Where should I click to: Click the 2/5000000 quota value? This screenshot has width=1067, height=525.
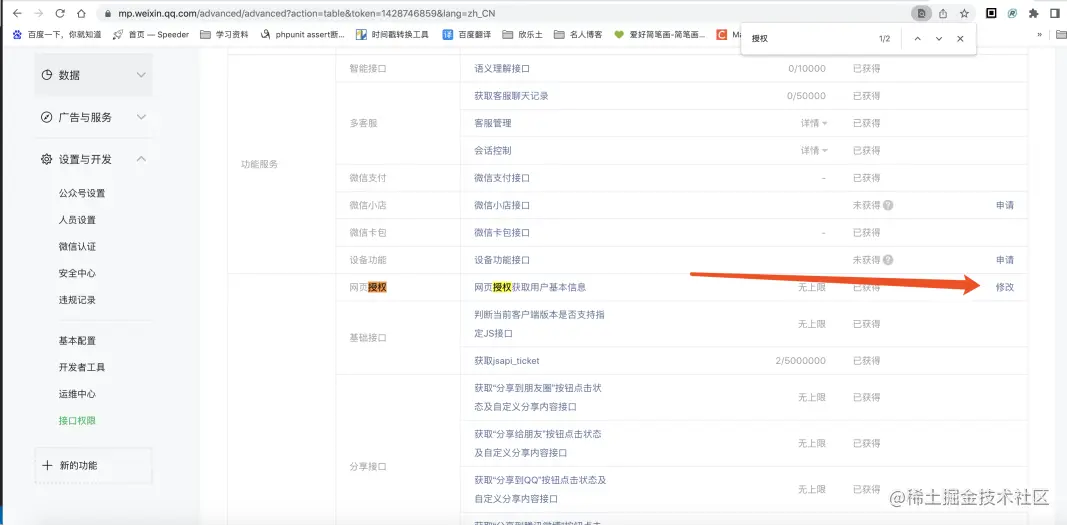click(x=800, y=360)
